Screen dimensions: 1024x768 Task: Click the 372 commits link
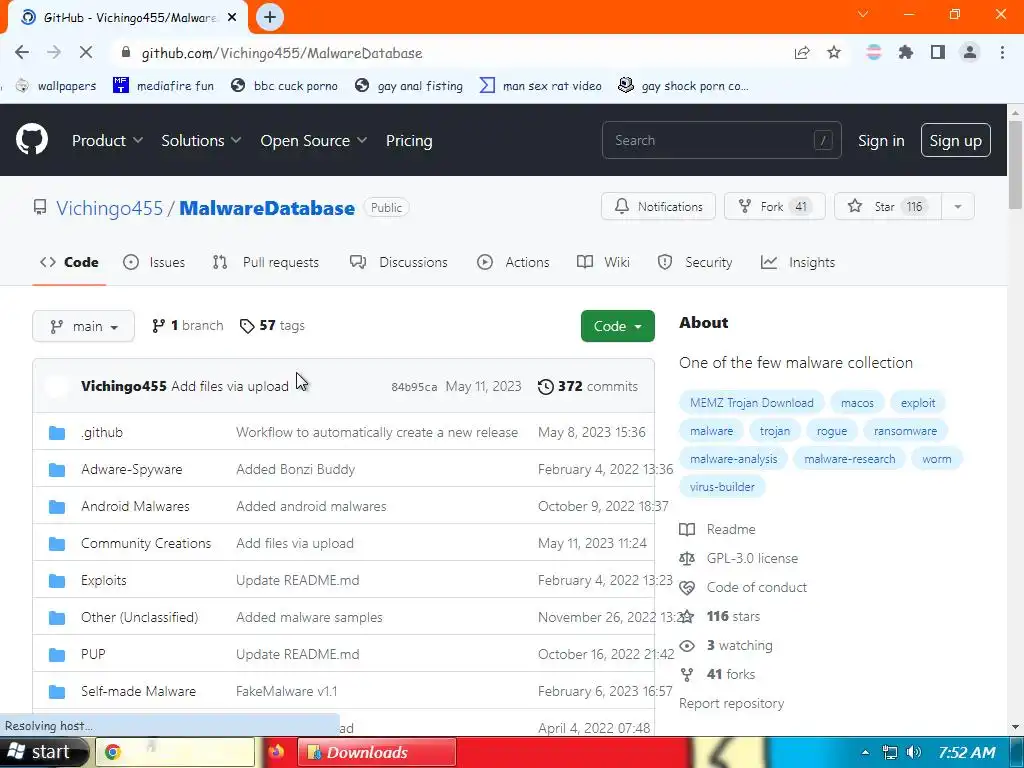(588, 387)
